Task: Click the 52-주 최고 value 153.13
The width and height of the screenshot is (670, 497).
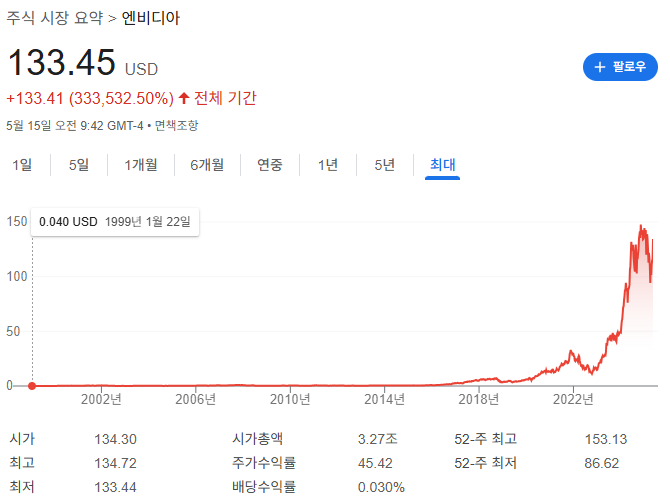Action: (606, 439)
